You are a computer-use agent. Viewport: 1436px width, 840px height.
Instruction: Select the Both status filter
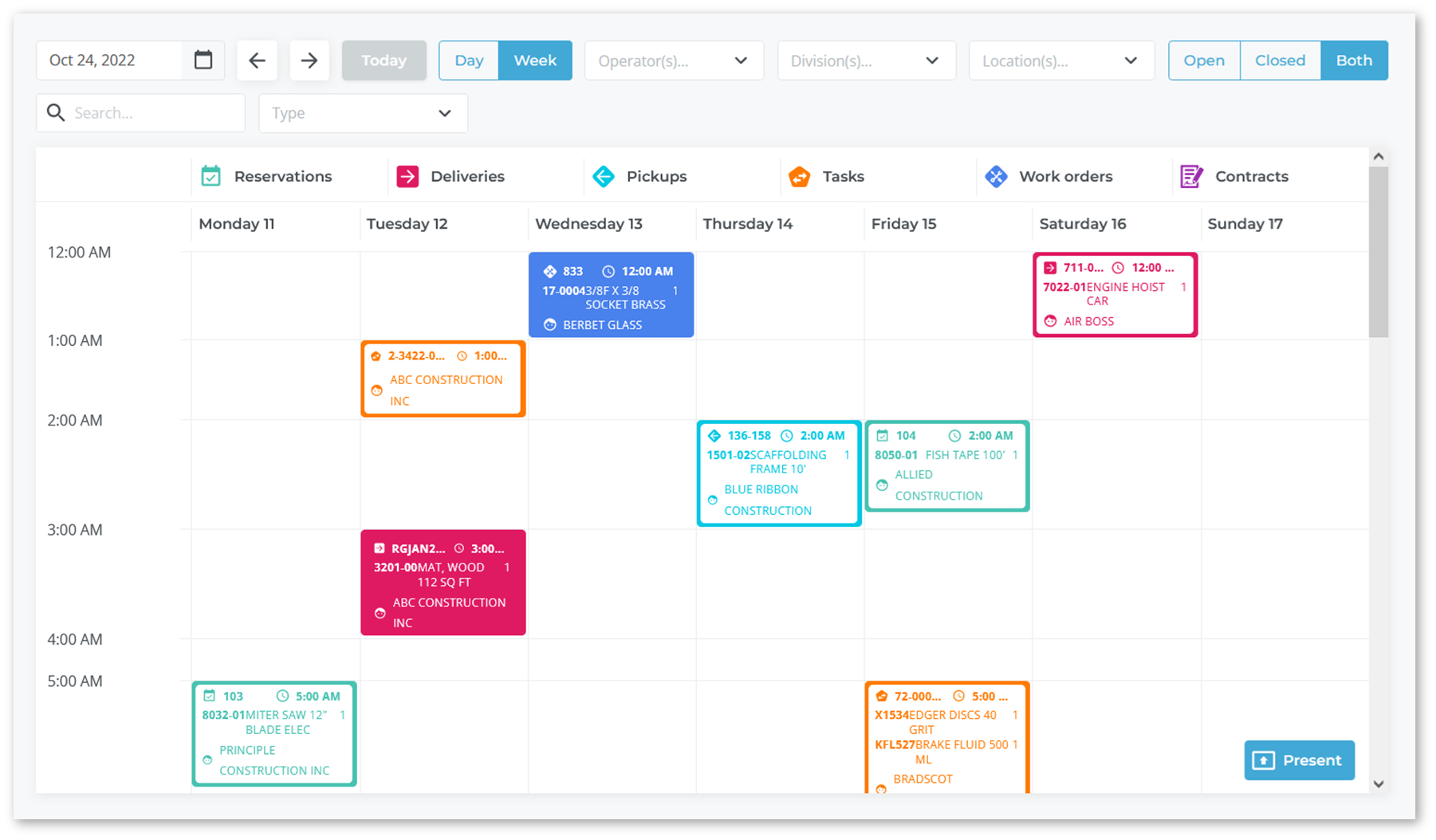1354,61
